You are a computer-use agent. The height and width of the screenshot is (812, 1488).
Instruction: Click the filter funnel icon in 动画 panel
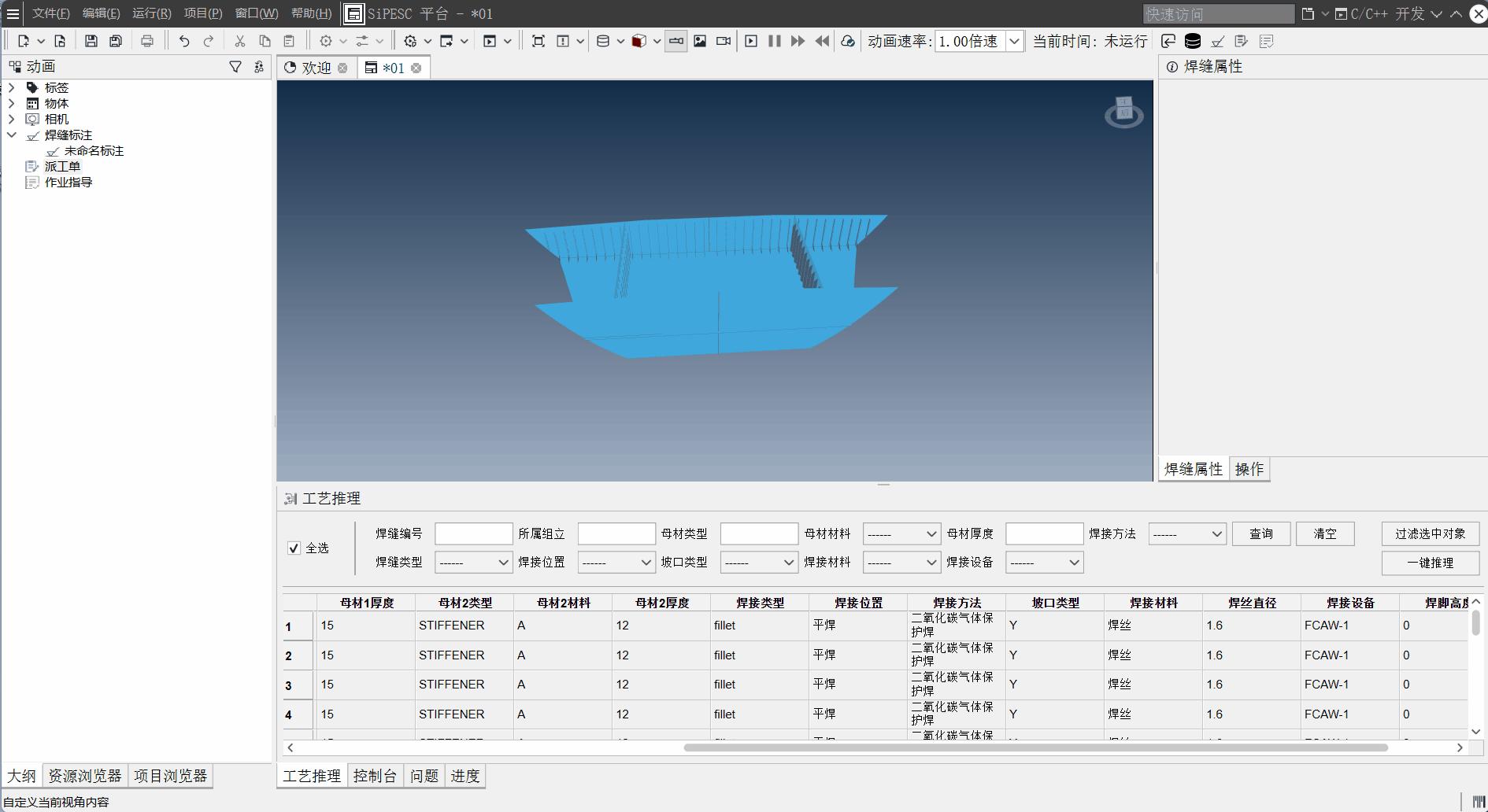pyautogui.click(x=235, y=67)
